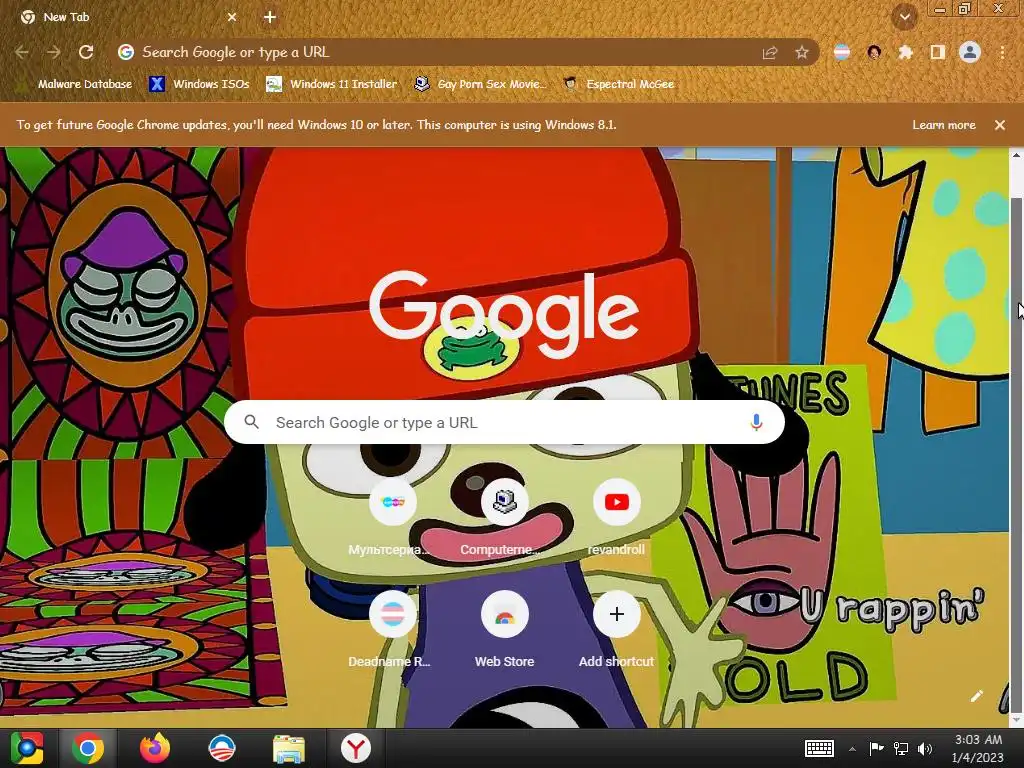Open the Action Center flag icon
Image resolution: width=1024 pixels, height=768 pixels.
coord(876,748)
